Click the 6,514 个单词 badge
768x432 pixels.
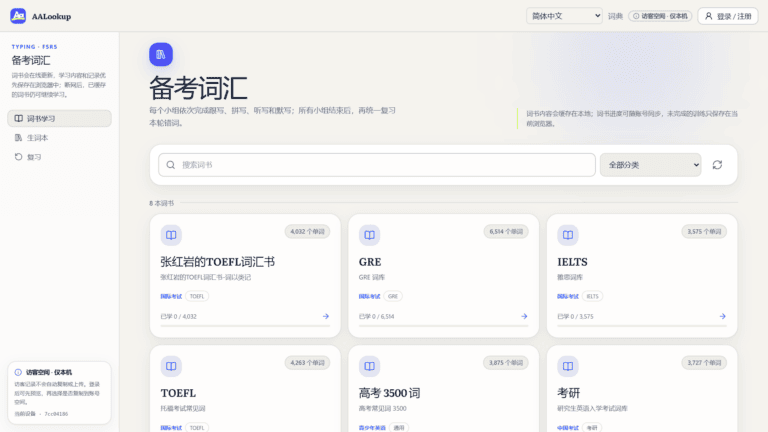click(x=506, y=232)
